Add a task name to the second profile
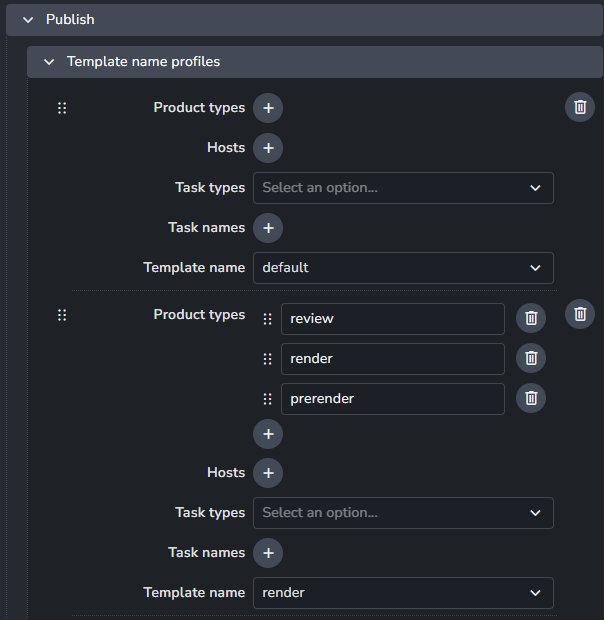Viewport: 604px width, 620px height. pyautogui.click(x=267, y=553)
